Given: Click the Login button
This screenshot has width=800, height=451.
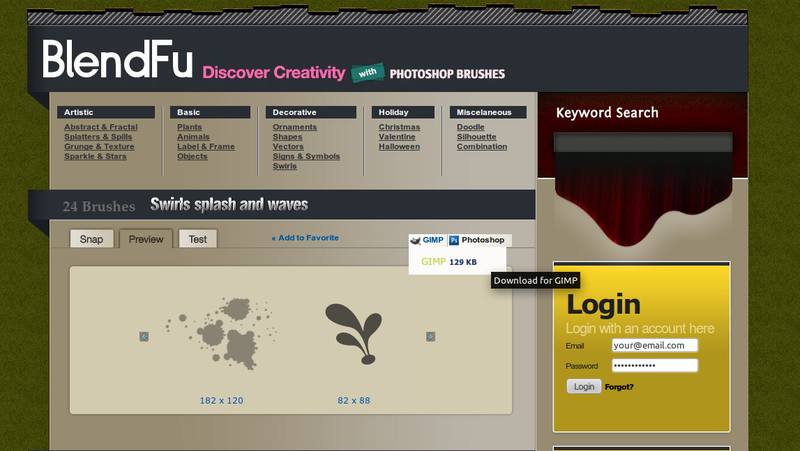Looking at the screenshot, I should (584, 386).
